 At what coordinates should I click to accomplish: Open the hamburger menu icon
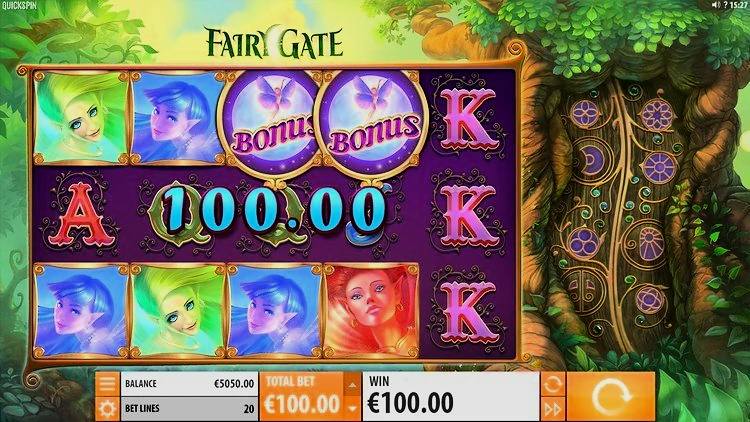tap(107, 384)
